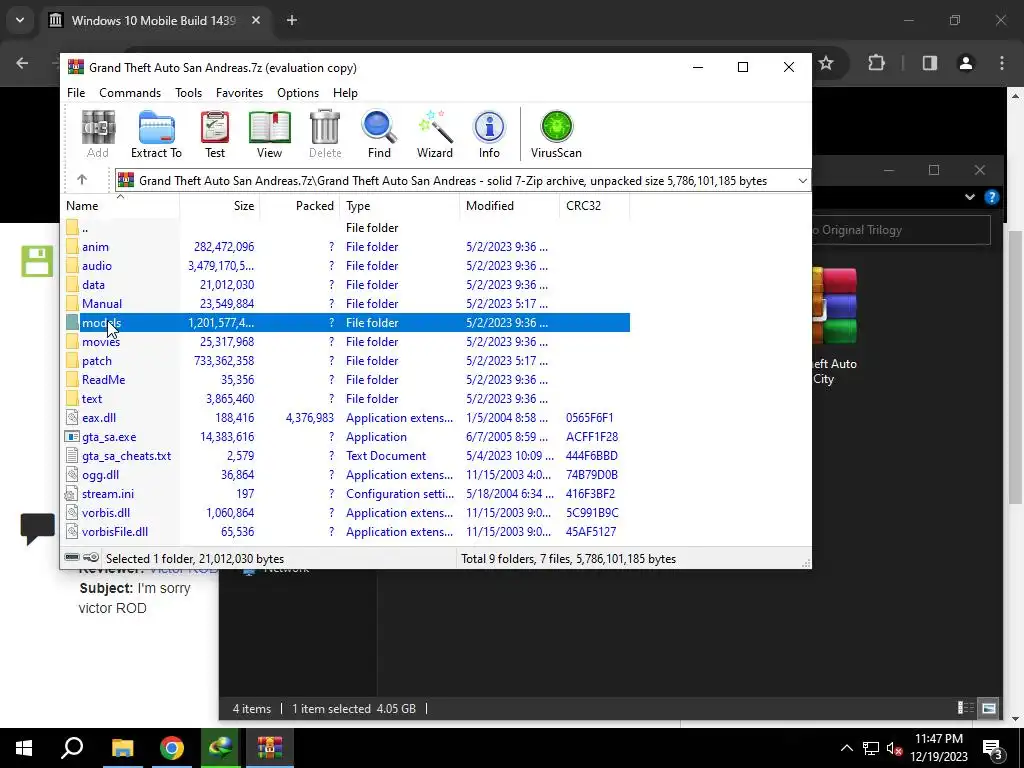Open the Internet Download Manager taskbar icon
Viewport: 1024px width, 768px height.
[220, 748]
